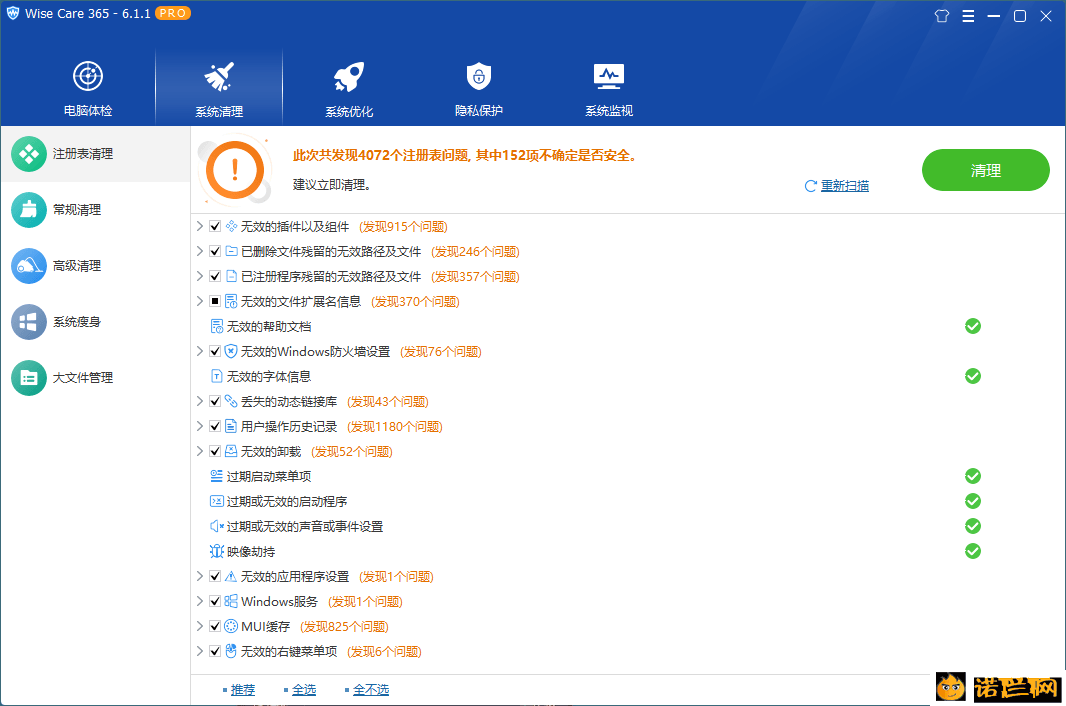Click the 全不选 deselect all link
The width and height of the screenshot is (1066, 706).
371,690
